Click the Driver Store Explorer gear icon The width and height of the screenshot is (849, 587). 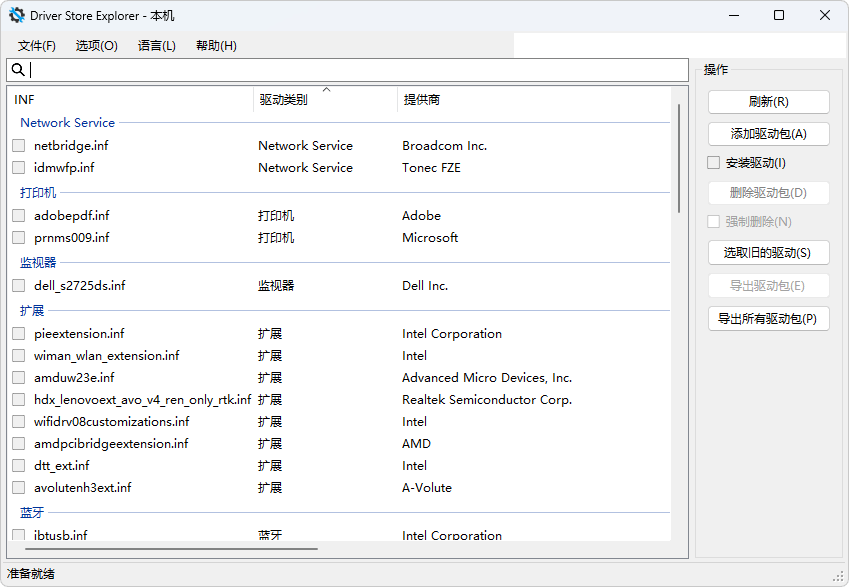tap(17, 15)
